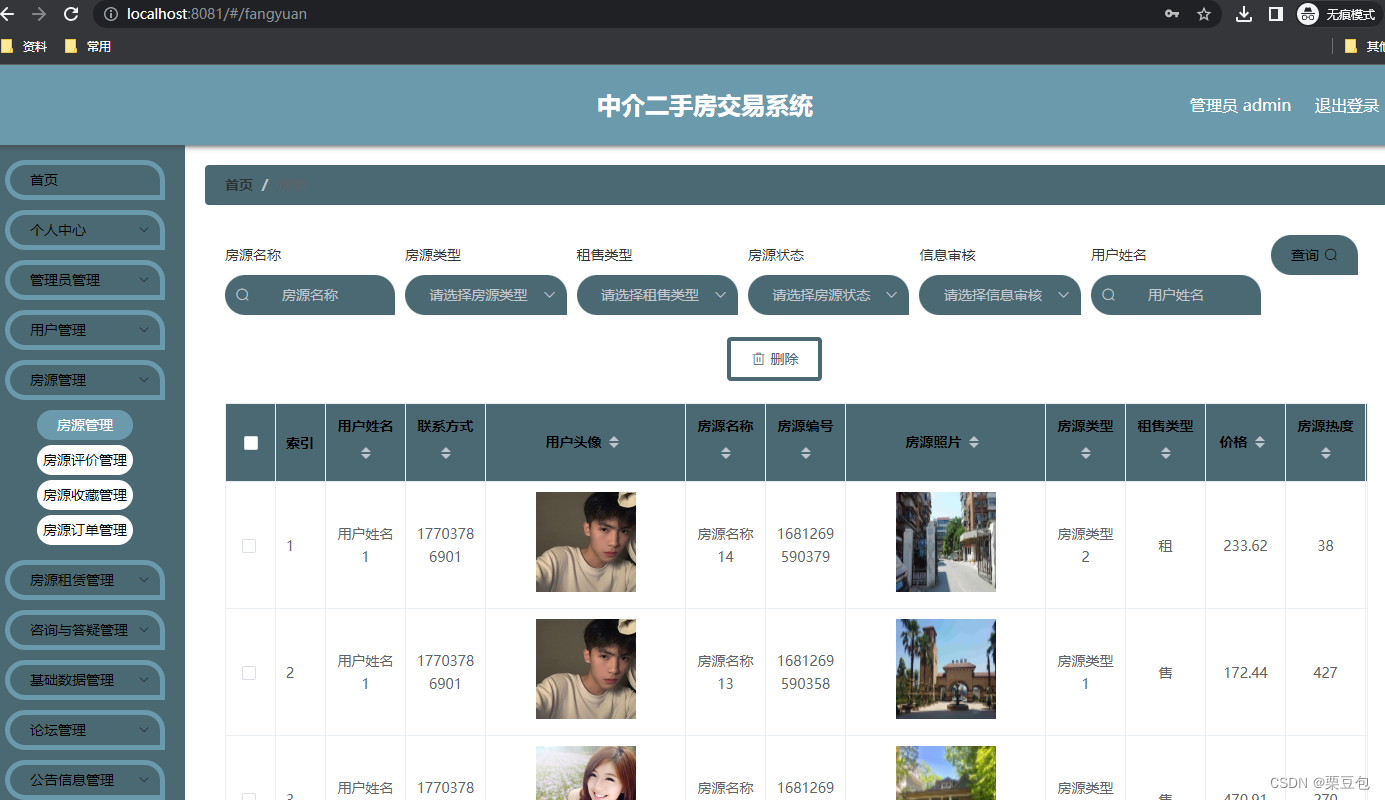The width and height of the screenshot is (1385, 800).
Task: Sort by 用户姓名 column arrows
Action: (x=366, y=453)
